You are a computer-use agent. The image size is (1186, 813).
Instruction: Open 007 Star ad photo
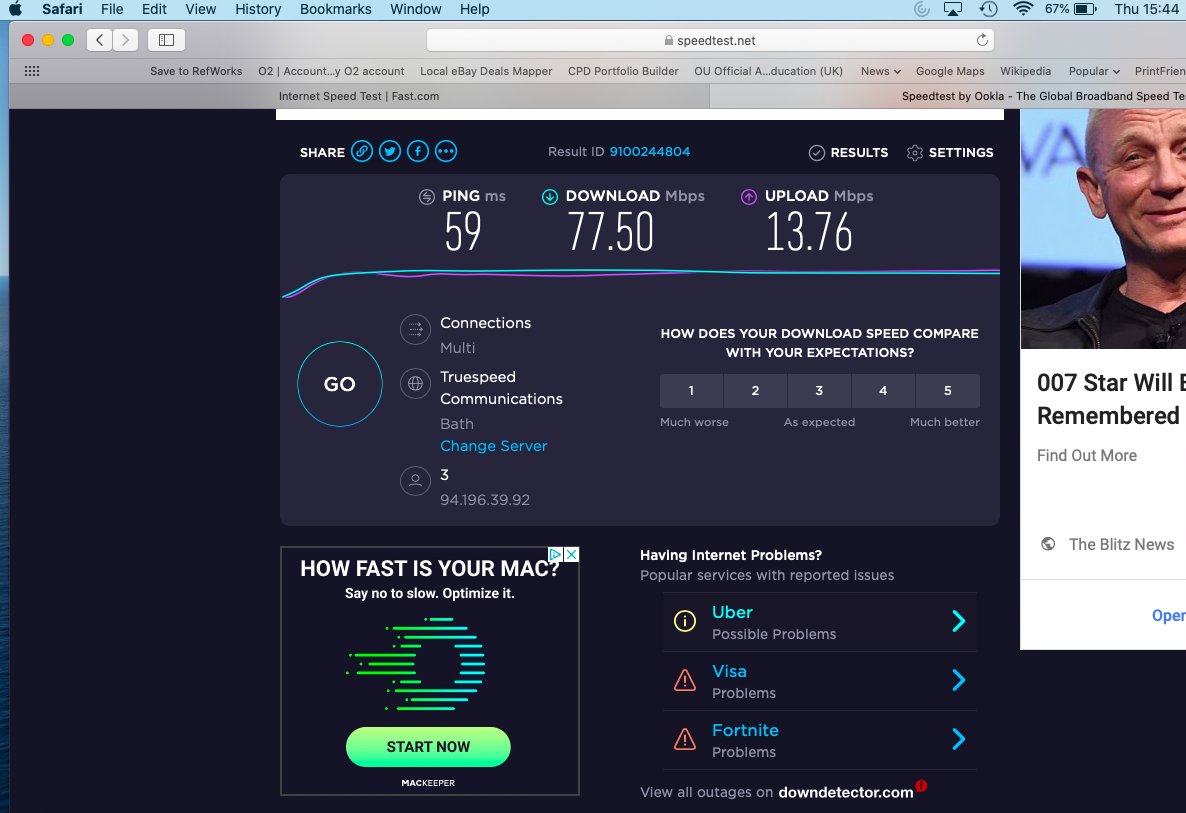(x=1103, y=228)
